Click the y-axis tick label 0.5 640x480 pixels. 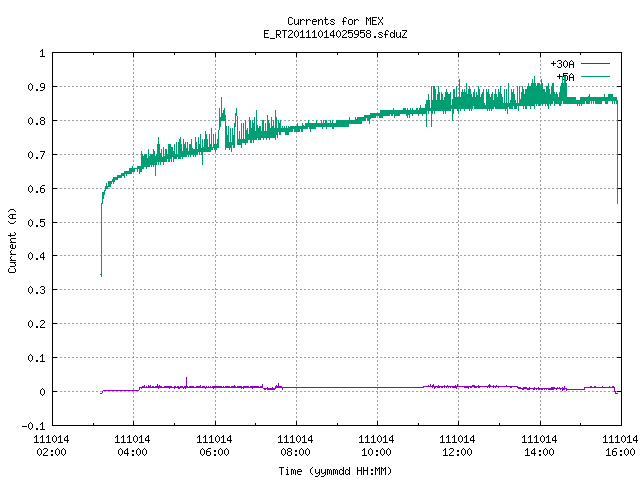[36, 222]
